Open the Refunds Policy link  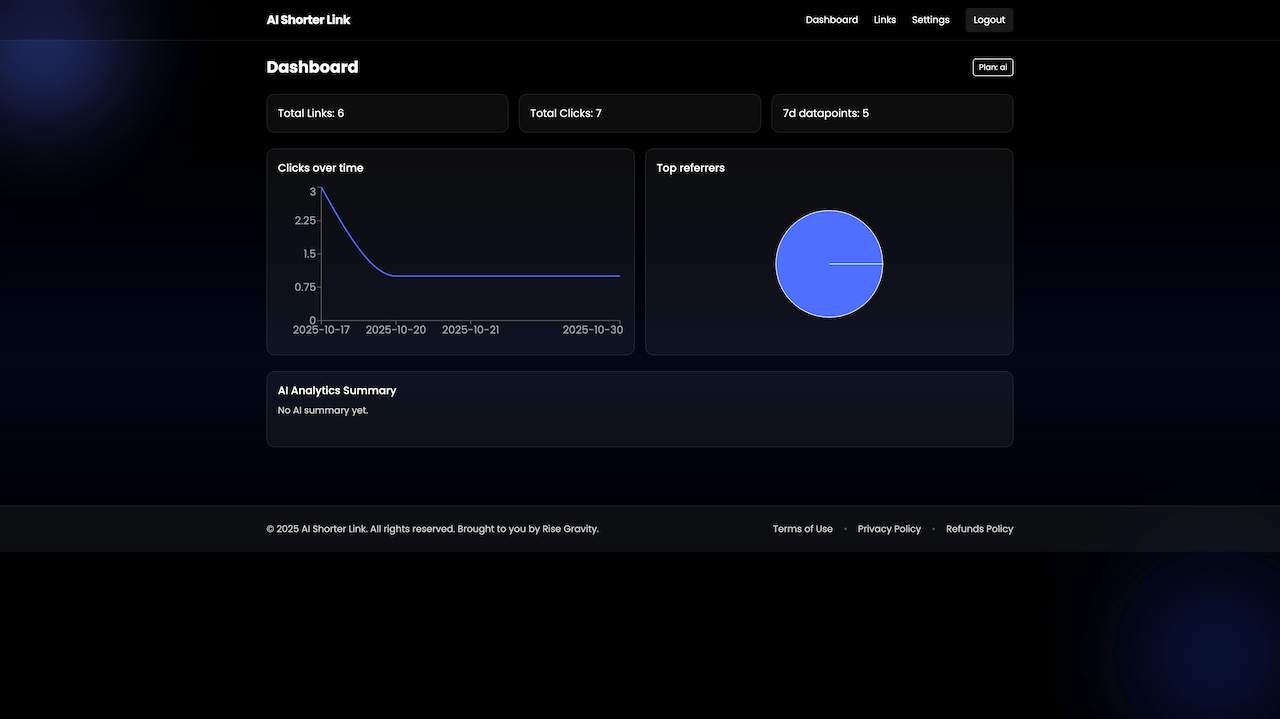[980, 529]
